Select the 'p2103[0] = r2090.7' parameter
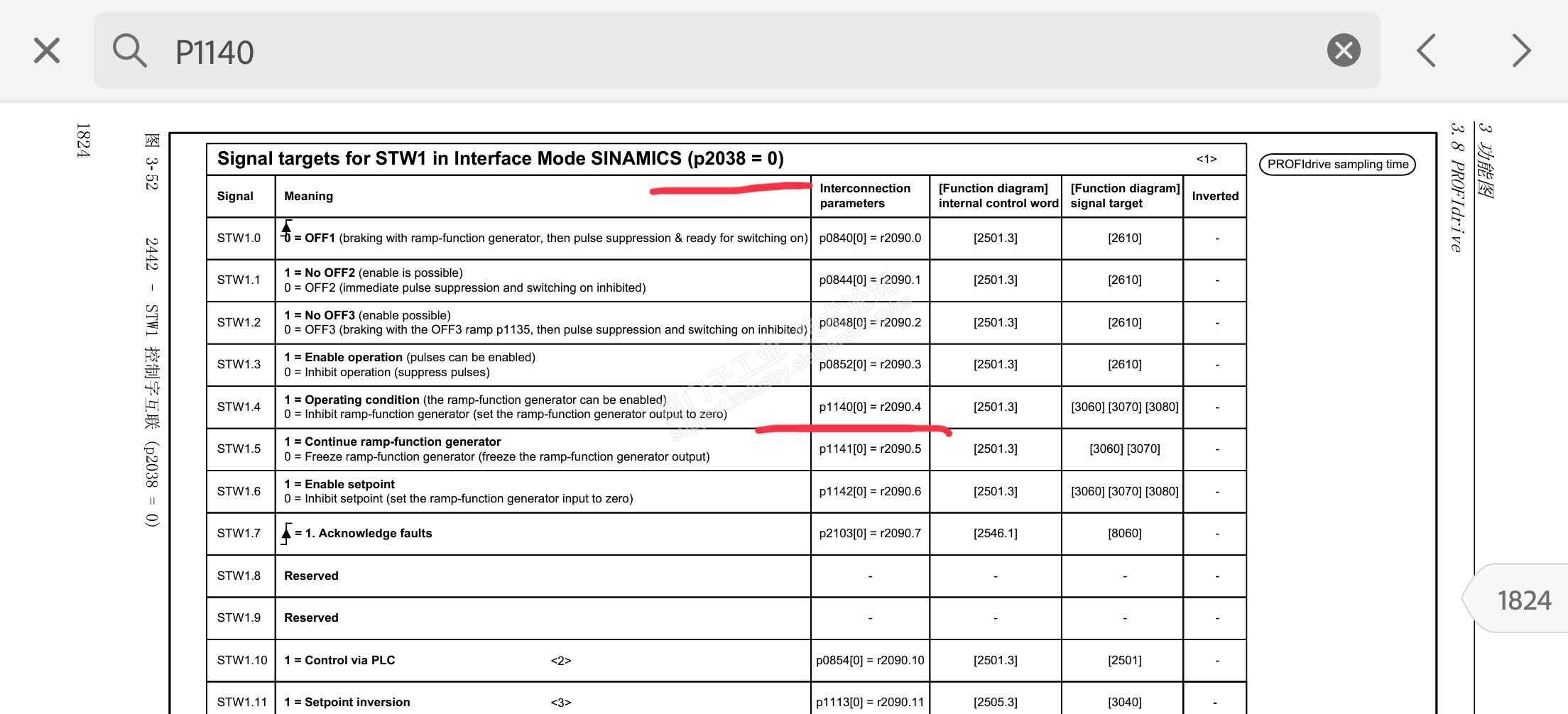This screenshot has height=714, width=1568. click(x=870, y=533)
